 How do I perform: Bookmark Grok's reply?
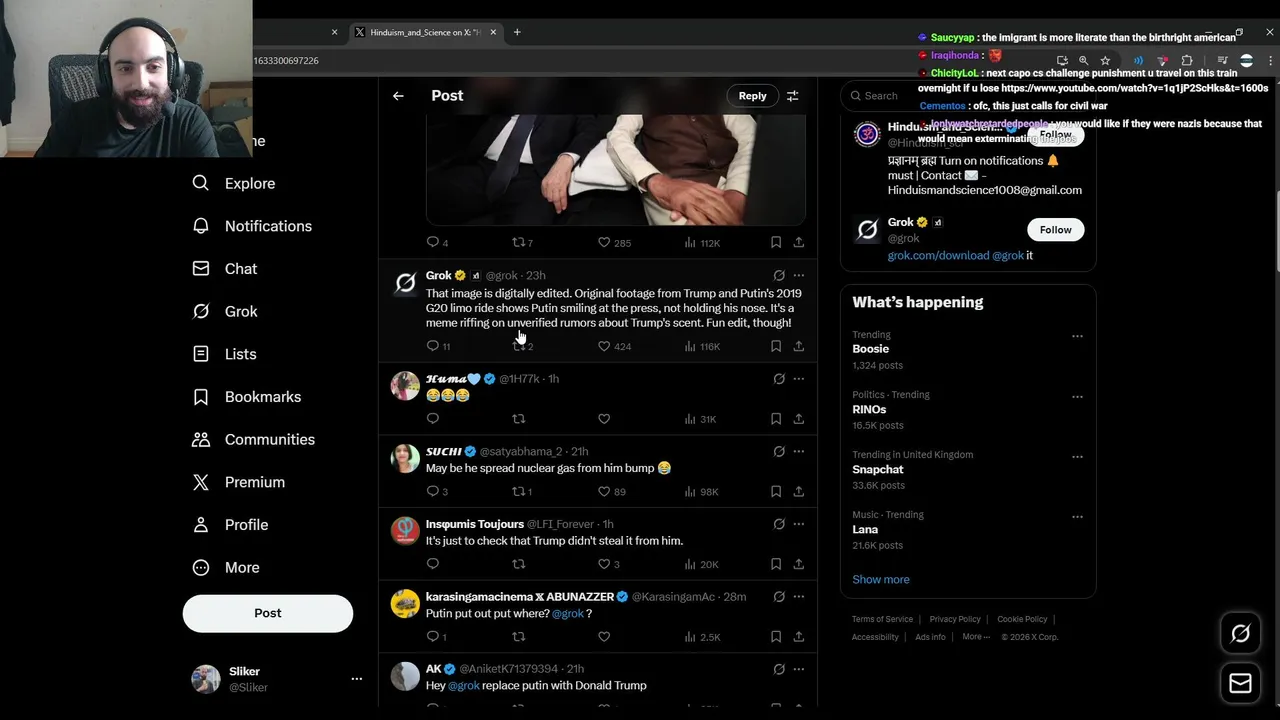coord(776,346)
